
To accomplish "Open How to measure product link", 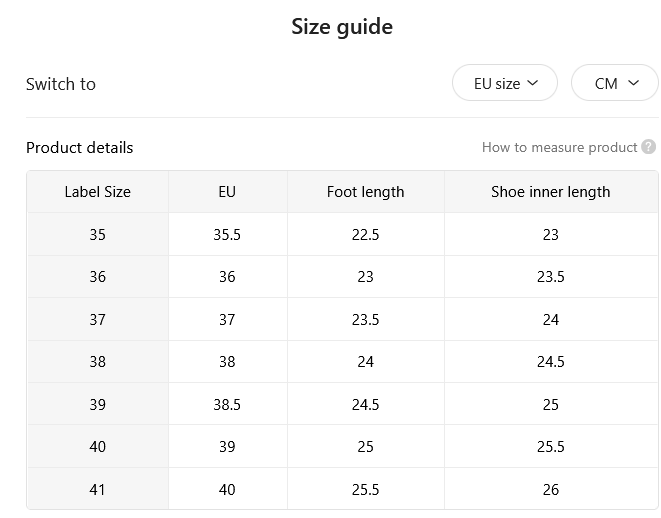I will tap(559, 147).
